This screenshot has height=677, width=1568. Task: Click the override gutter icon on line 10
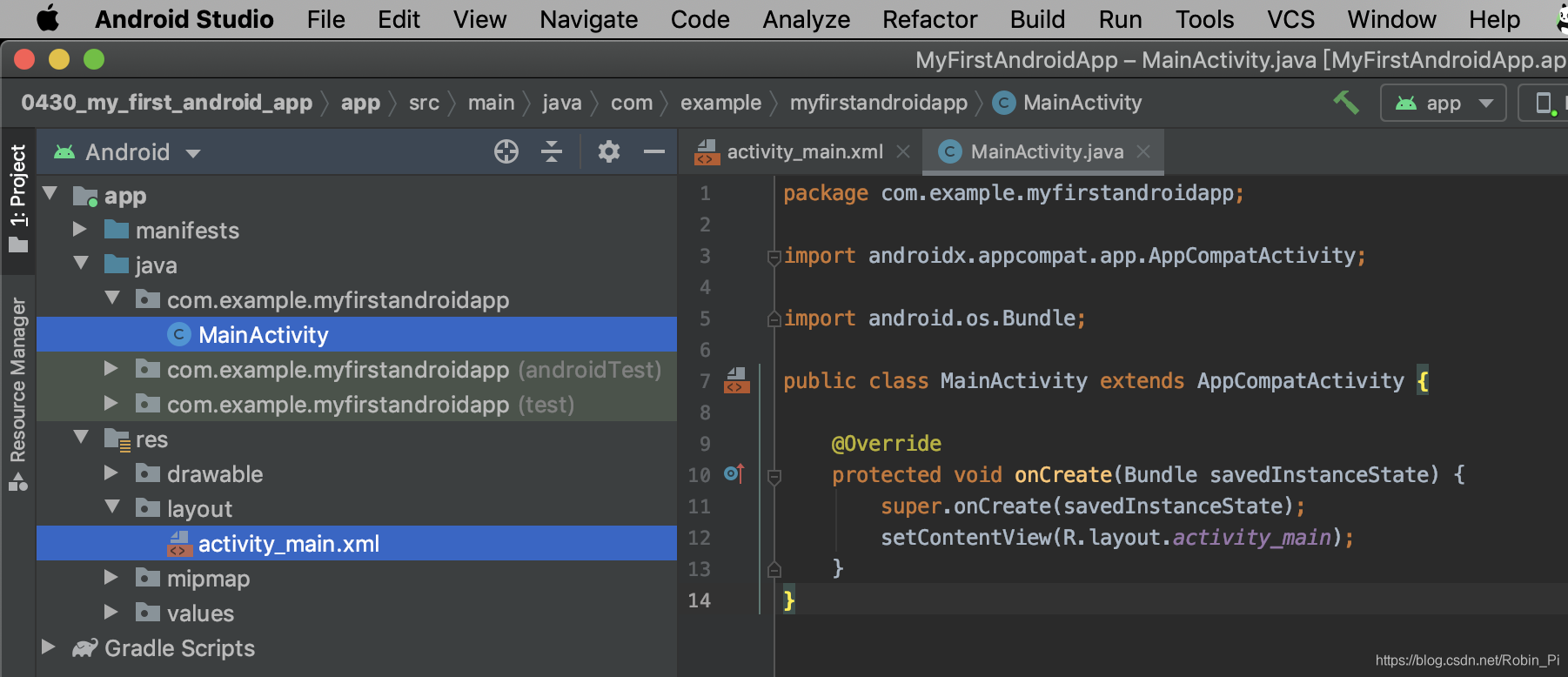pos(734,474)
